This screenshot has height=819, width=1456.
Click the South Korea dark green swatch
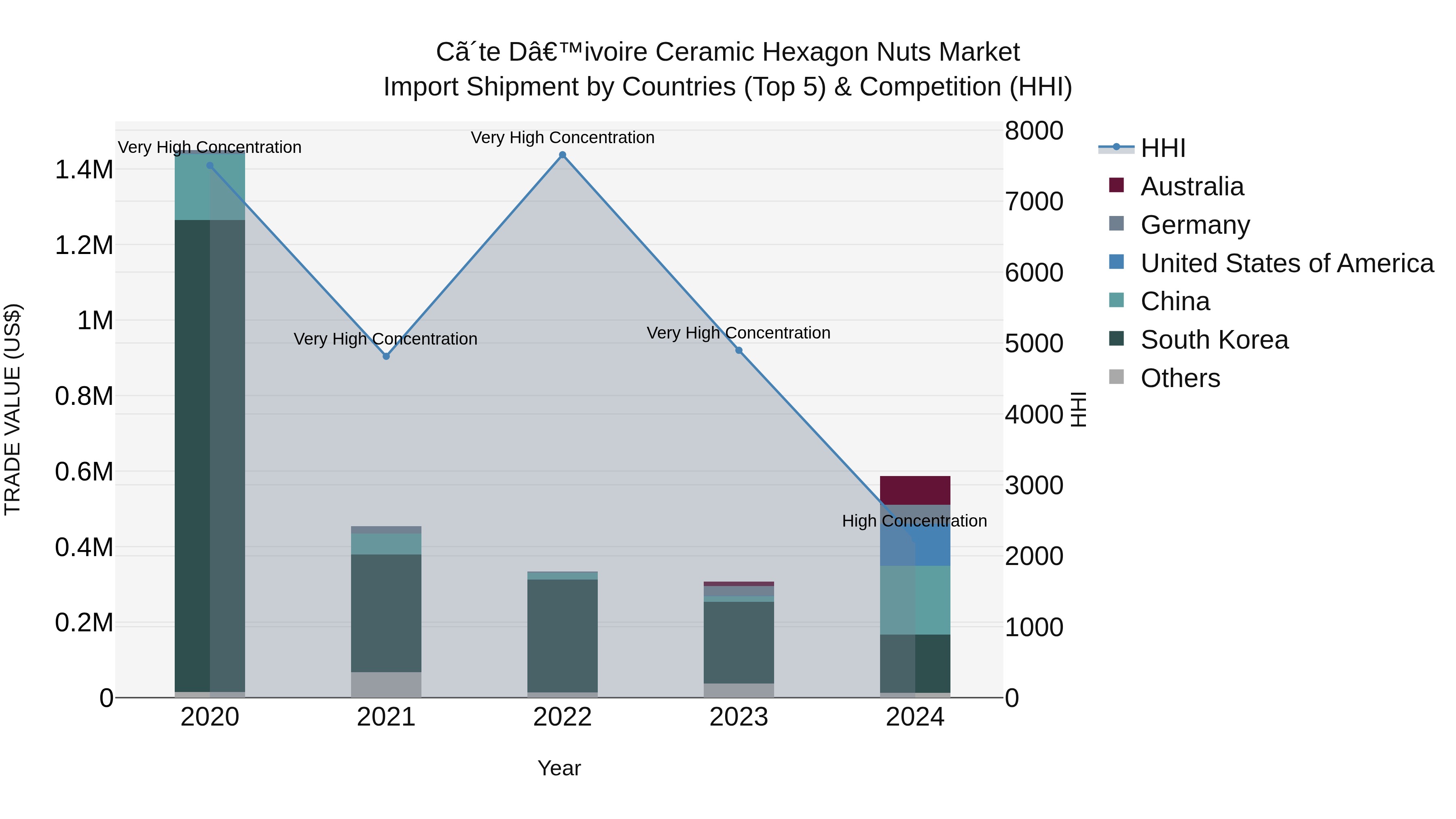pyautogui.click(x=1116, y=339)
